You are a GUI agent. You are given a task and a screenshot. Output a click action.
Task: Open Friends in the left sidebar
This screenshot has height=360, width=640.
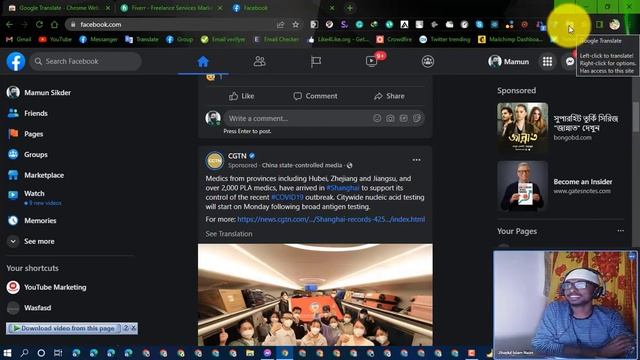pyautogui.click(x=28, y=113)
